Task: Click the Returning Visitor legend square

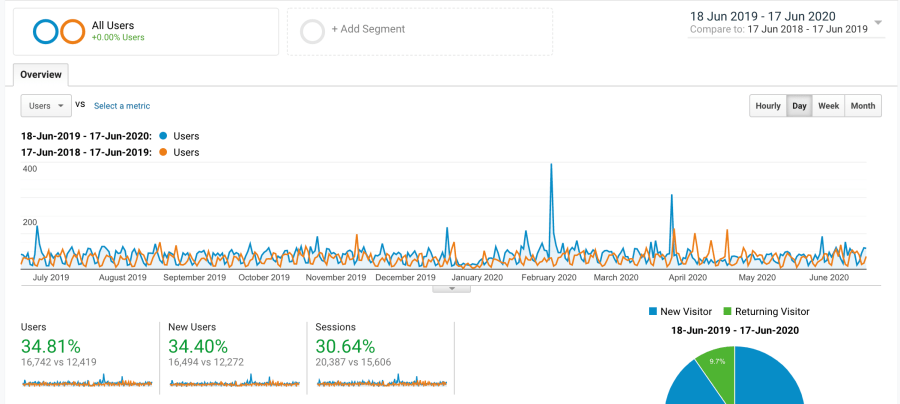Action: [727, 312]
